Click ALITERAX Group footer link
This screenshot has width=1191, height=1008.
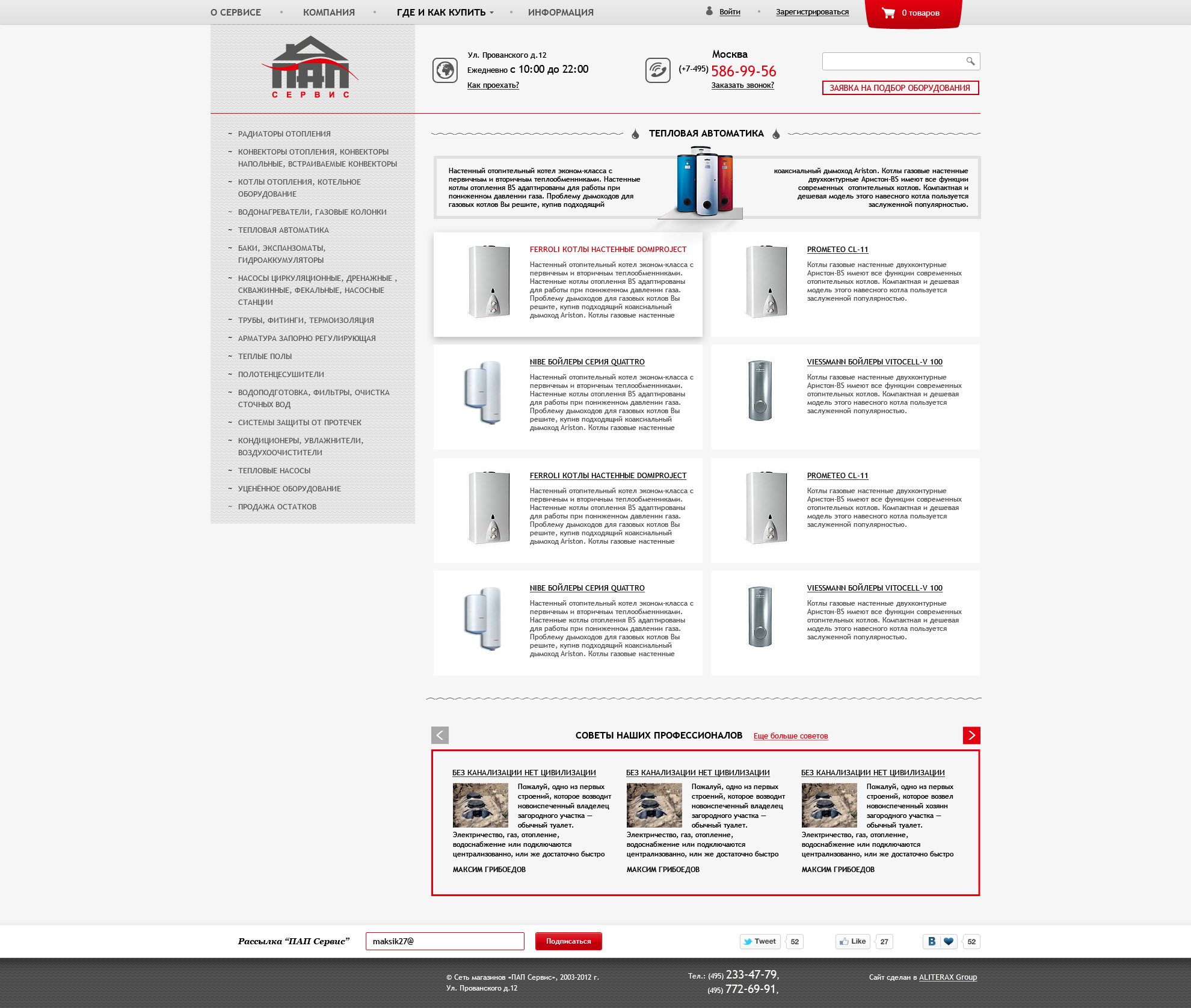pyautogui.click(x=948, y=977)
